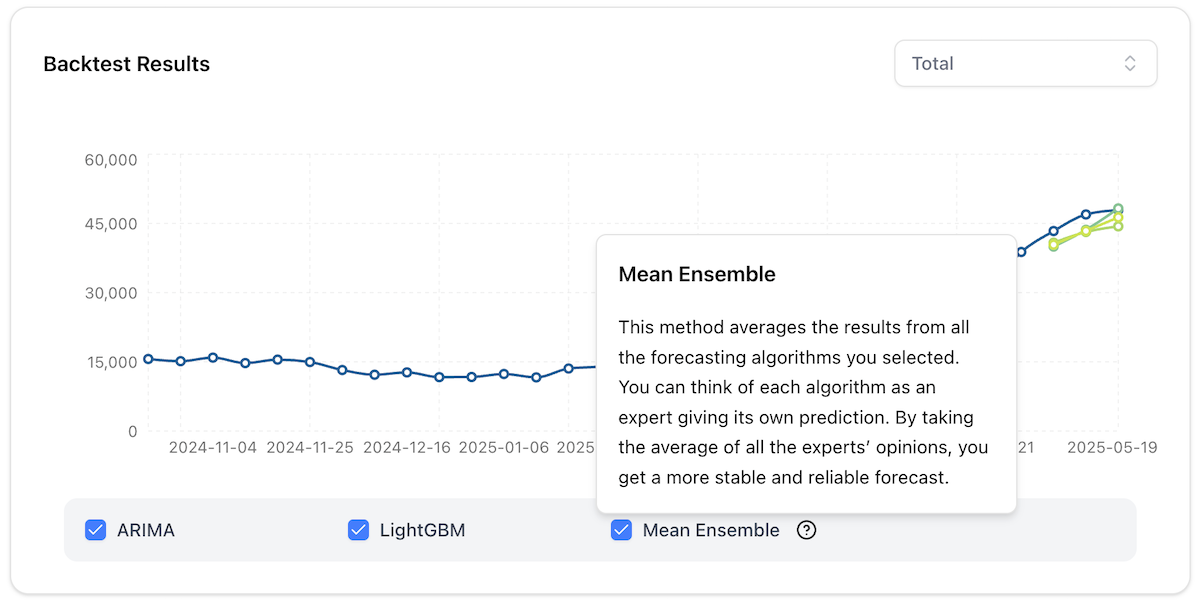Click the ARIMA legend label
The image size is (1200, 607).
pos(147,530)
